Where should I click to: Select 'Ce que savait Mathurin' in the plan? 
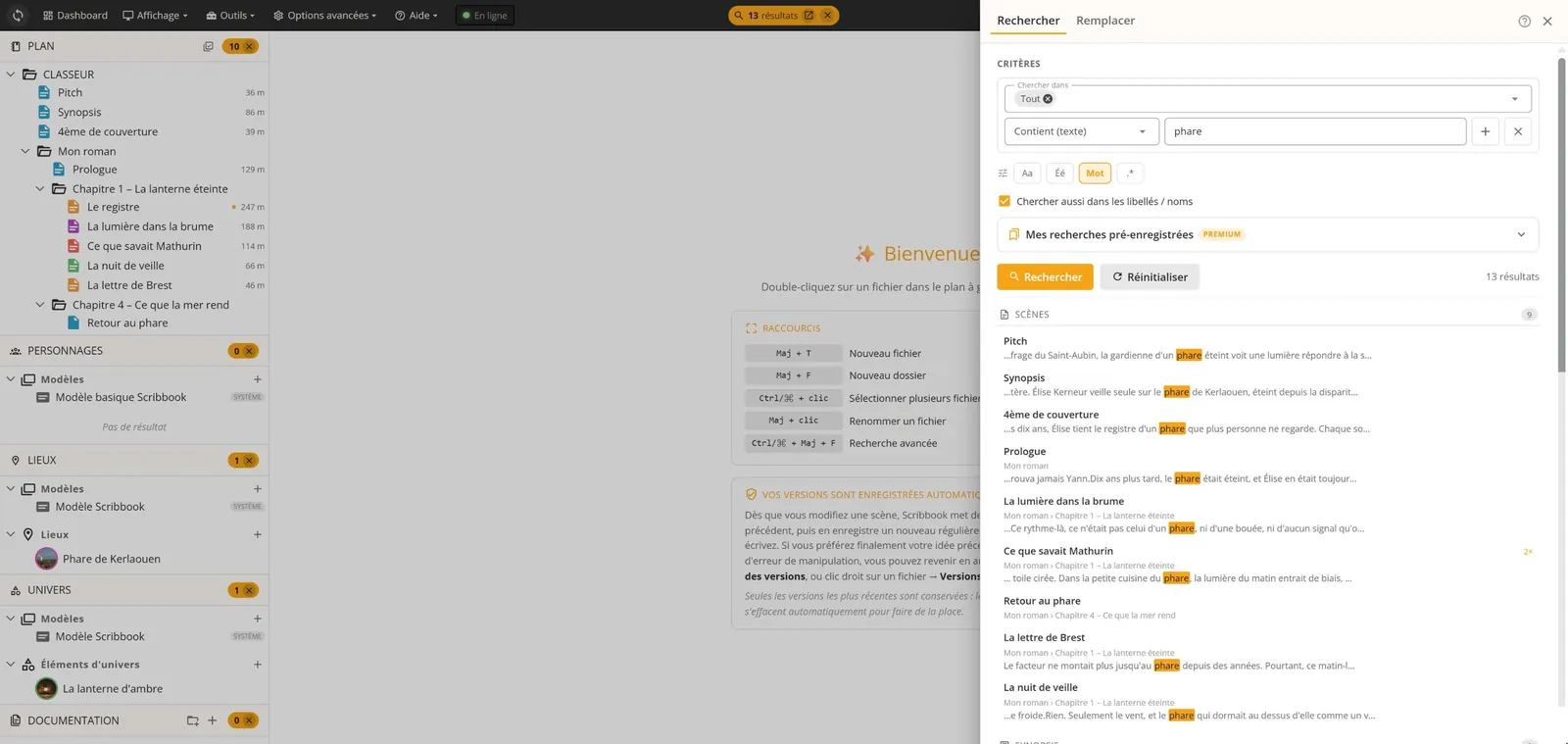tap(144, 246)
